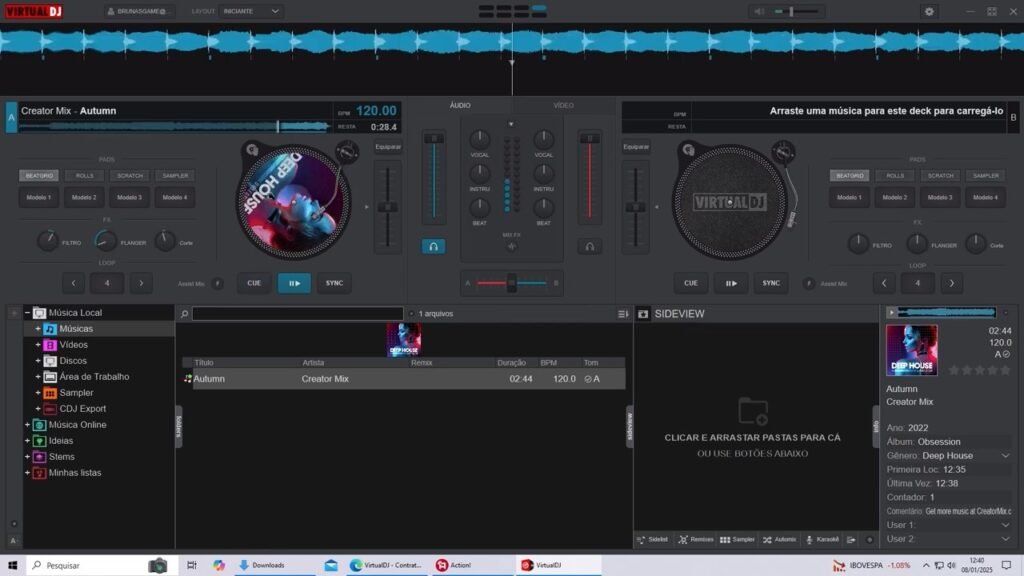Select ROLLS pads on deck B

[x=895, y=176]
